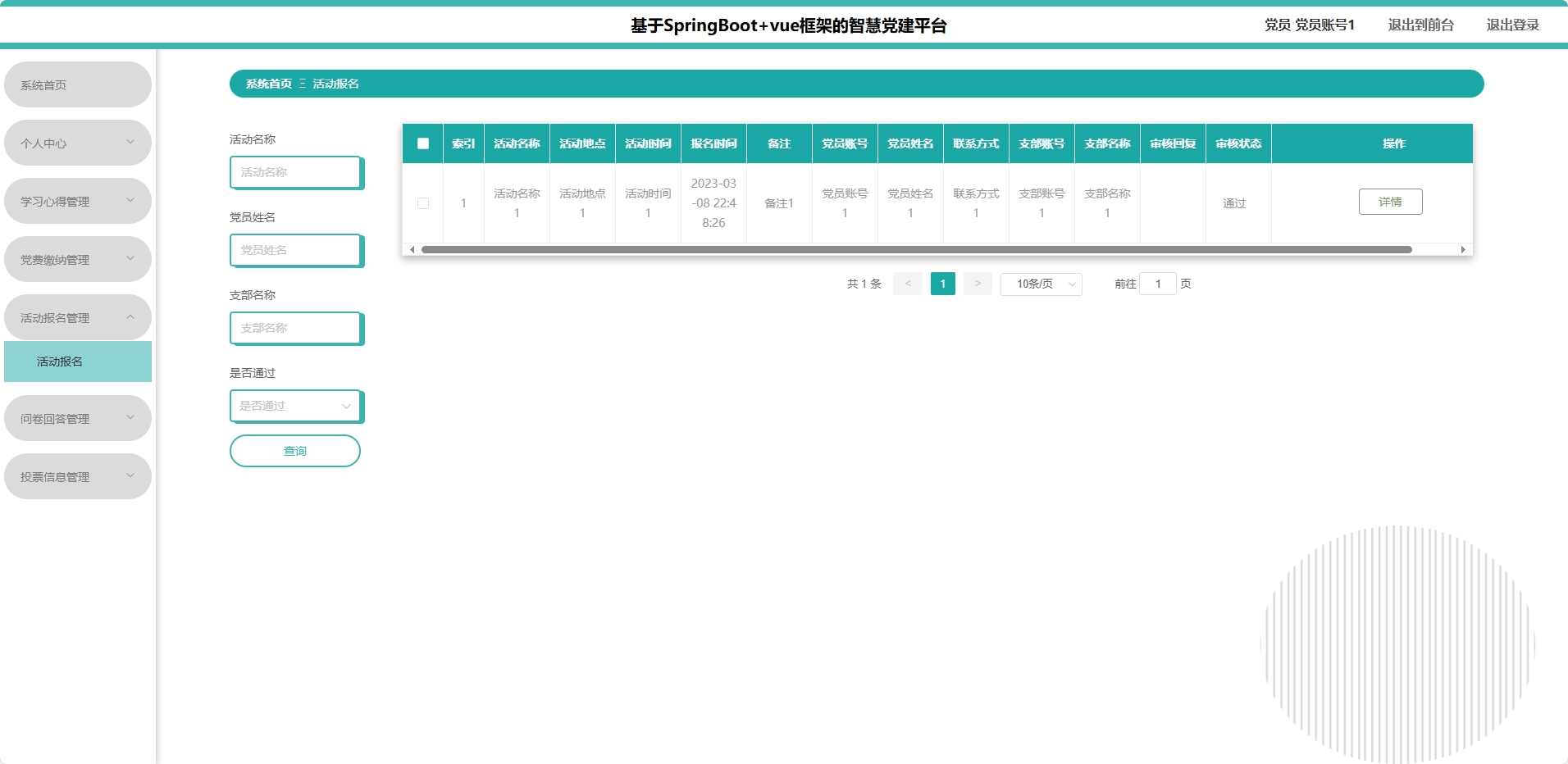Click the table scrollbar left arrow
This screenshot has width=1568, height=764.
[x=412, y=249]
